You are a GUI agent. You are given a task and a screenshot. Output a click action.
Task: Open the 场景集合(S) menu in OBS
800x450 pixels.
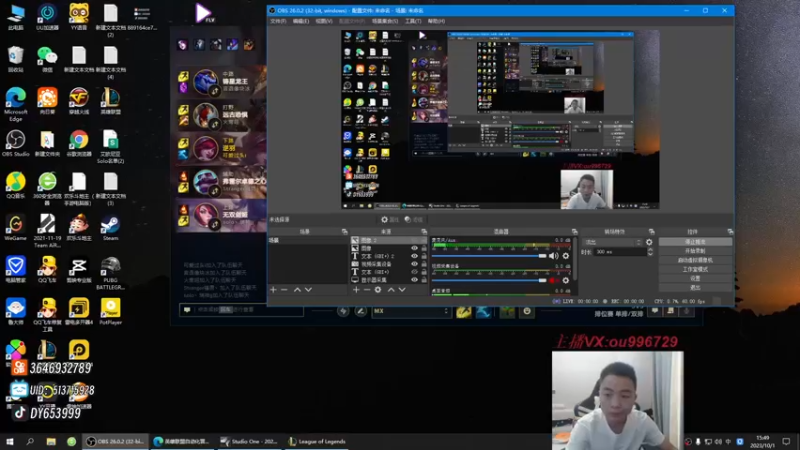385,21
